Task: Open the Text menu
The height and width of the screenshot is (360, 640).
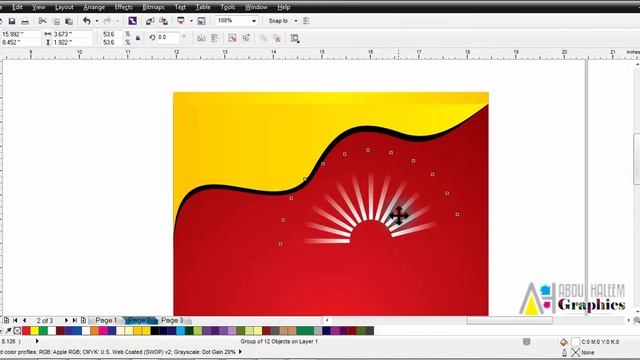Action: click(x=180, y=7)
